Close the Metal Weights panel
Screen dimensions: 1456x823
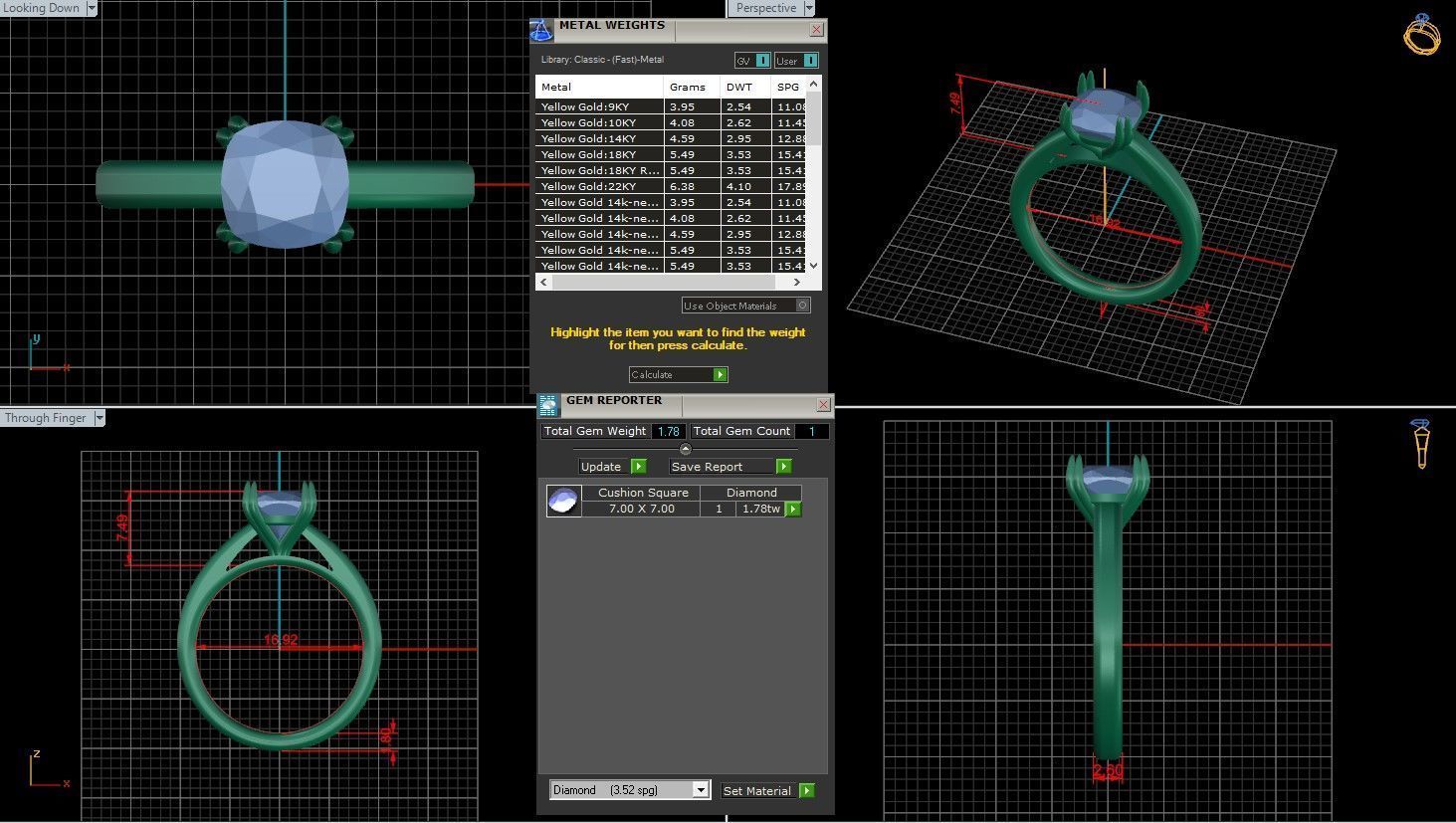[816, 30]
